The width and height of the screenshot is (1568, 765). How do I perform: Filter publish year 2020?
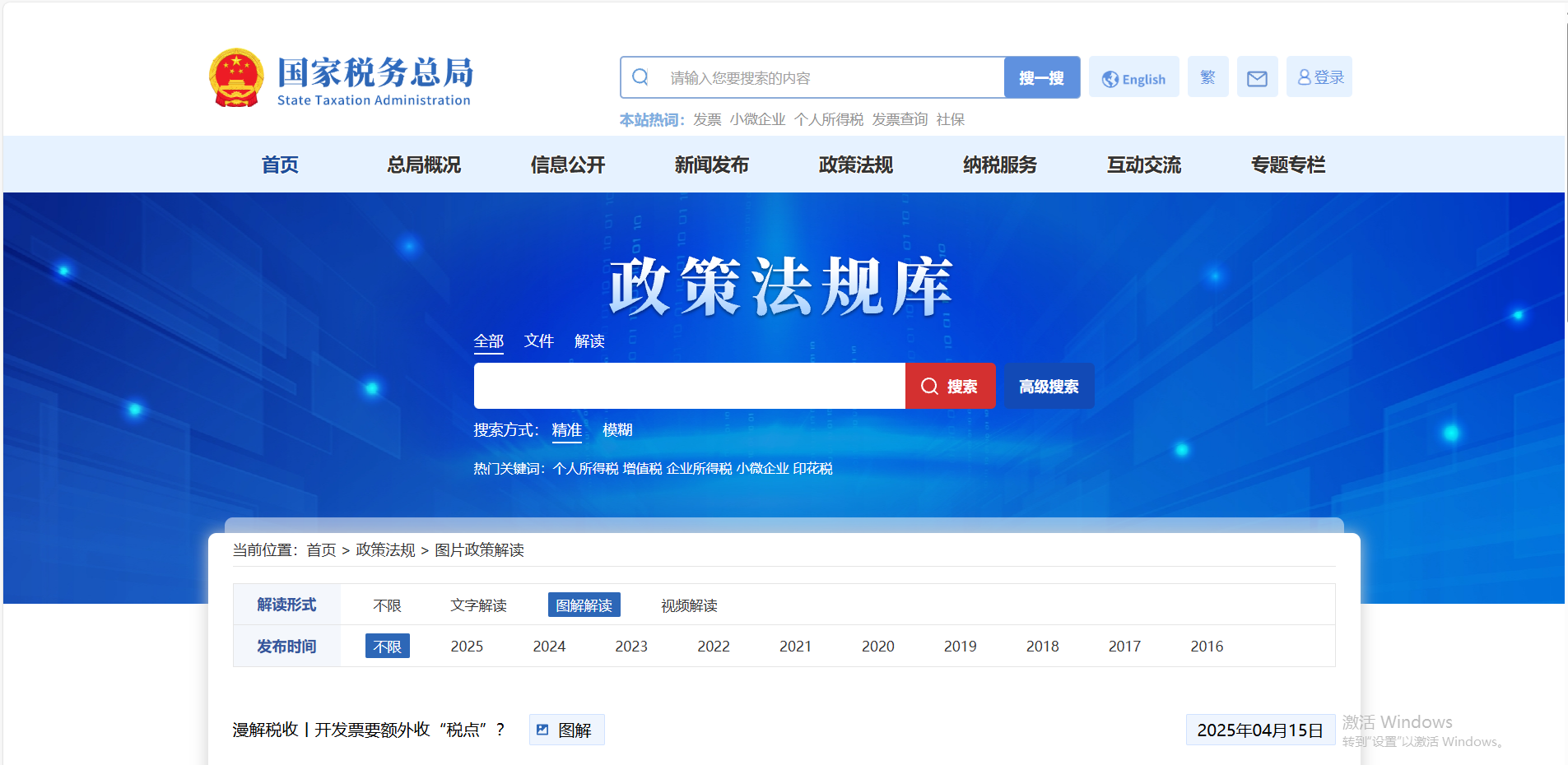878,647
